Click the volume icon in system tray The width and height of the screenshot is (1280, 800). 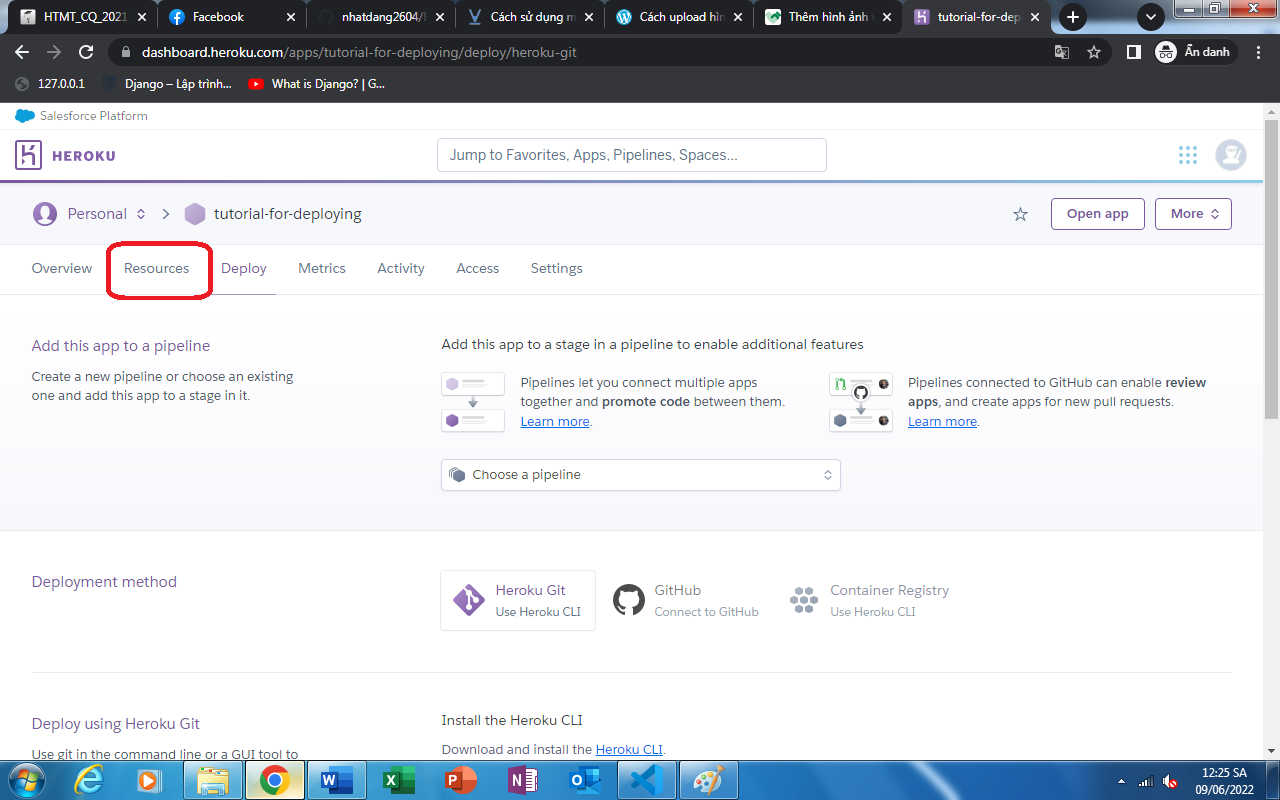(1171, 781)
